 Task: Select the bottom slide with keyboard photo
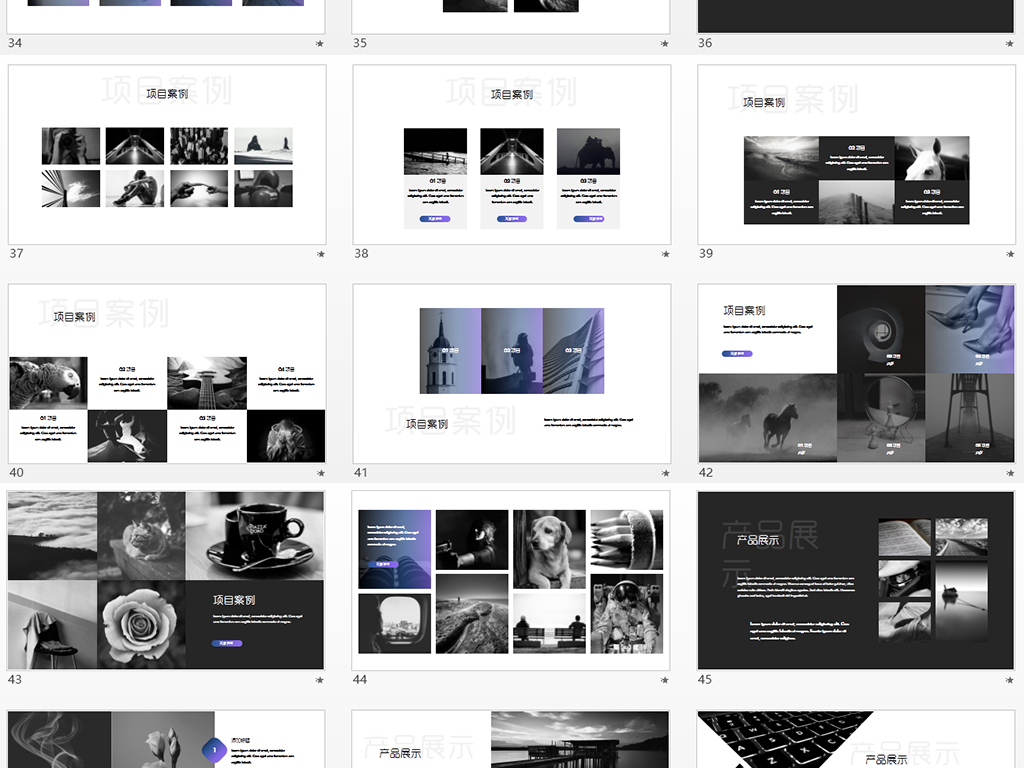tap(856, 740)
